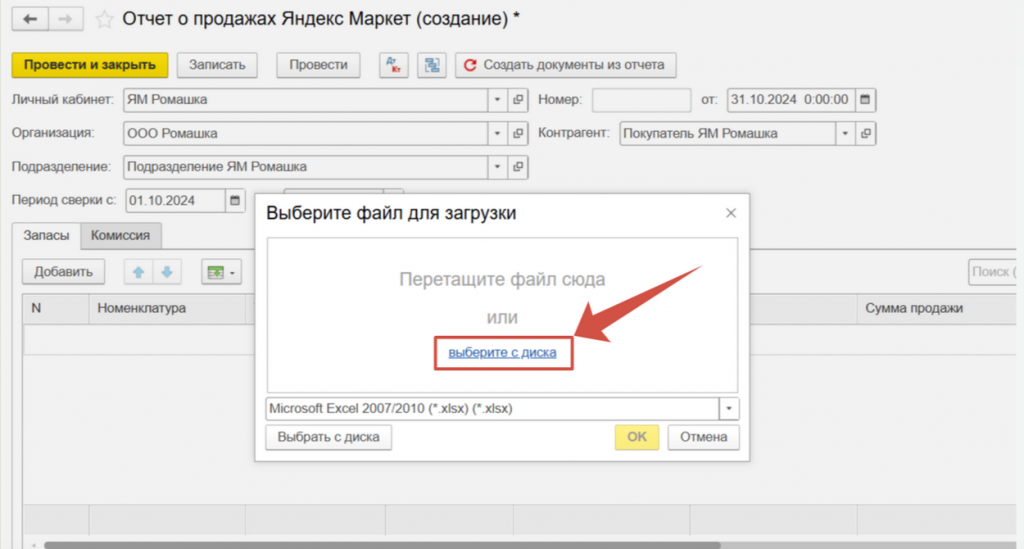
Task: Select the Запасы tab
Action: [x=47, y=236]
